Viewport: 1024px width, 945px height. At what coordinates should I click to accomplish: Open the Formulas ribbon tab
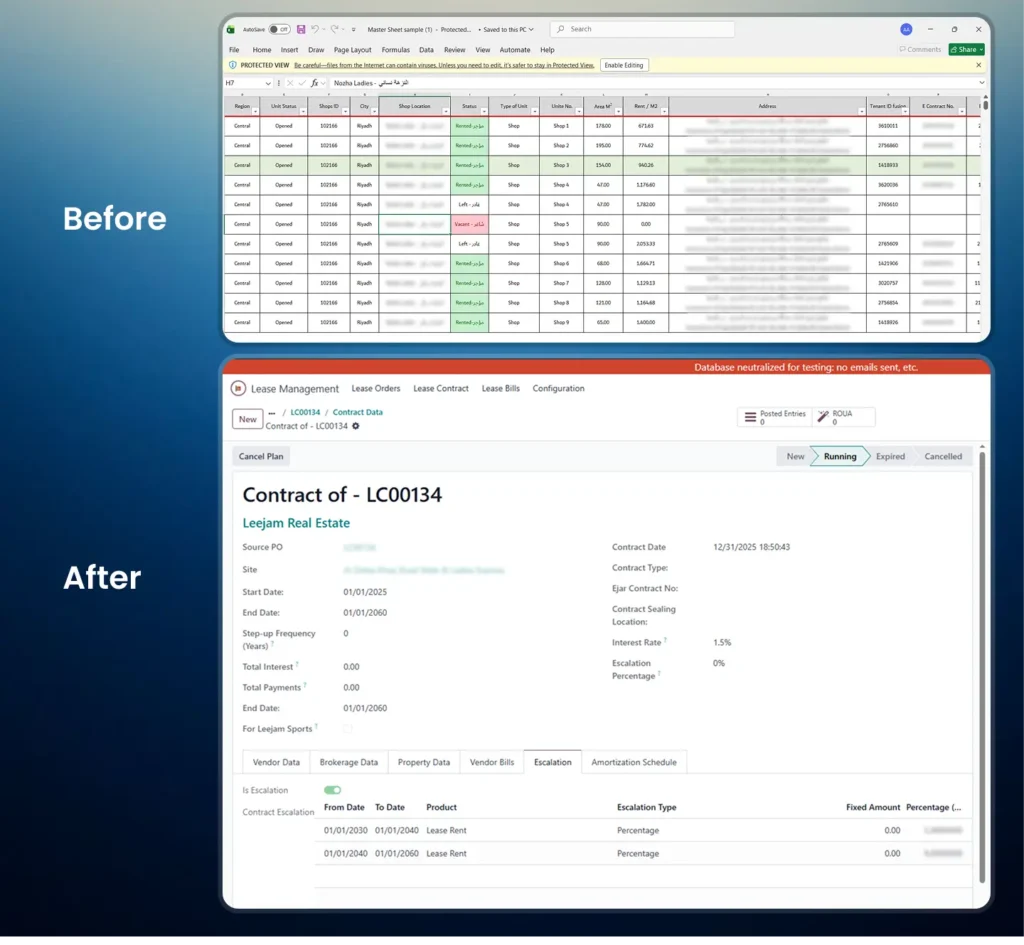coord(396,50)
